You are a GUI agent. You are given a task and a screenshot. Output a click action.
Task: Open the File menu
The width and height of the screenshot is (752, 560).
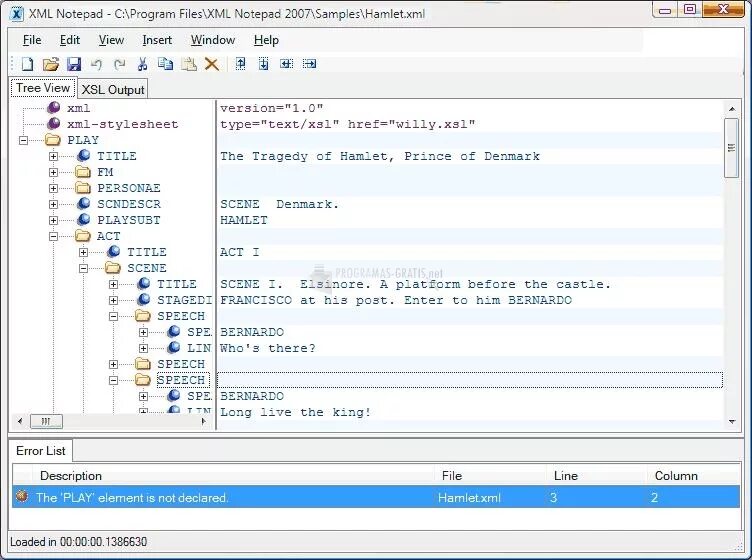click(32, 40)
